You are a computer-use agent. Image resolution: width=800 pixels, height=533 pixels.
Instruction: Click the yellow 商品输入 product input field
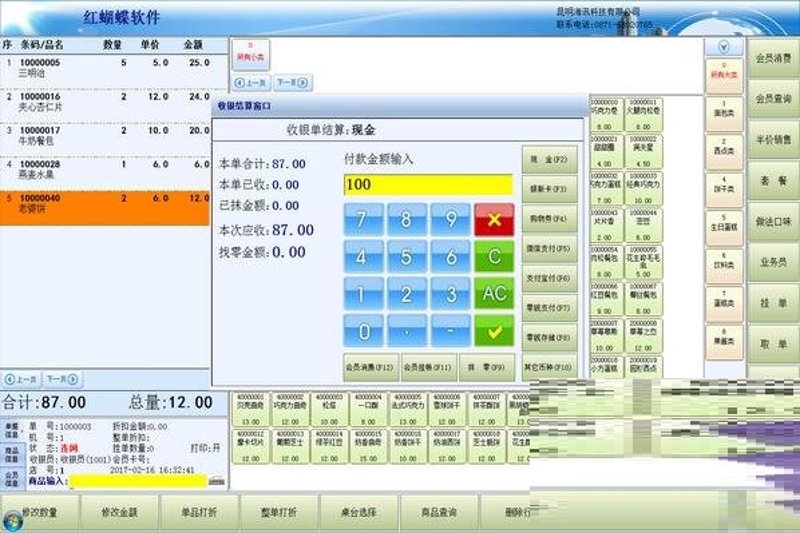(138, 480)
